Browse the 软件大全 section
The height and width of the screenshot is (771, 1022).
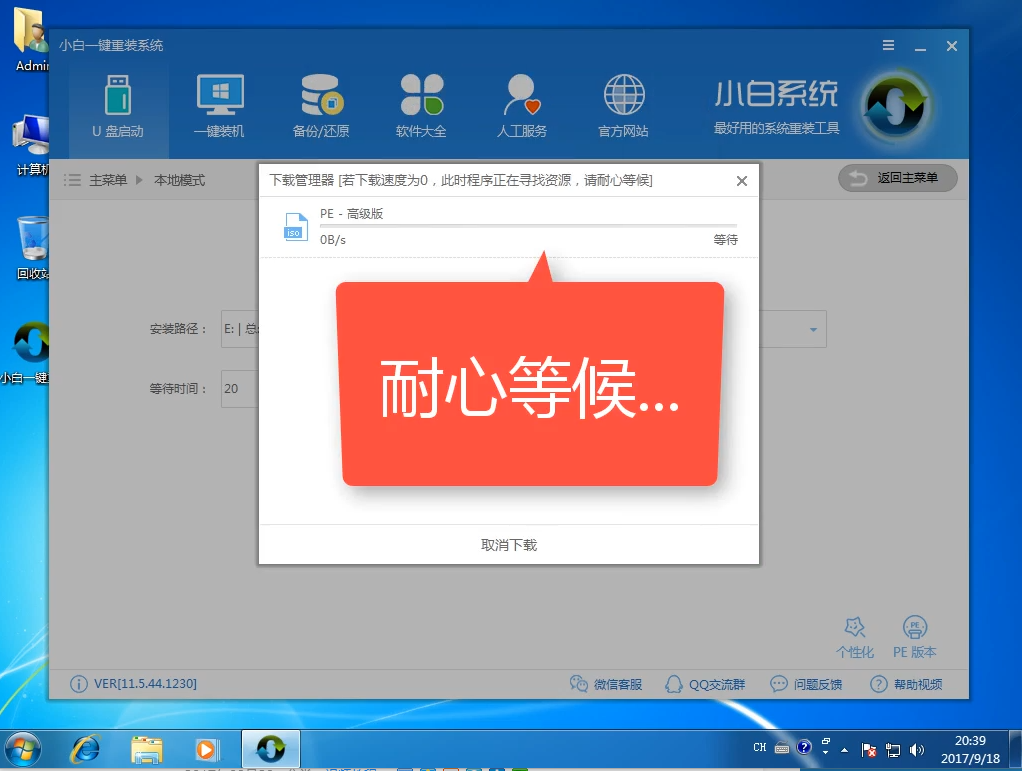pyautogui.click(x=421, y=105)
